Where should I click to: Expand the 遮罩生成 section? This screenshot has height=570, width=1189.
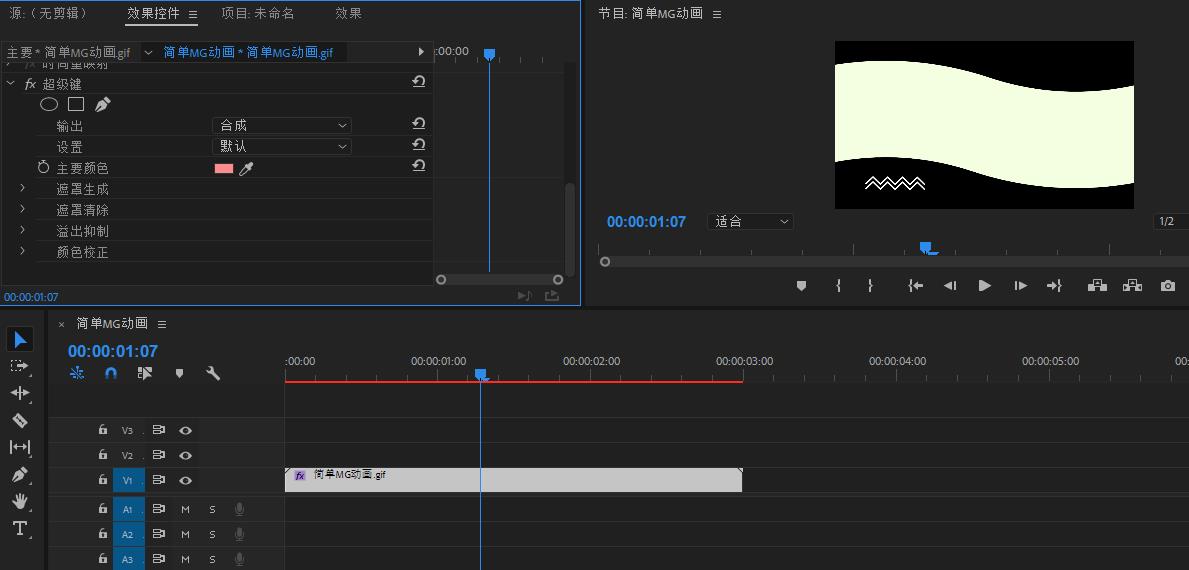(22, 188)
